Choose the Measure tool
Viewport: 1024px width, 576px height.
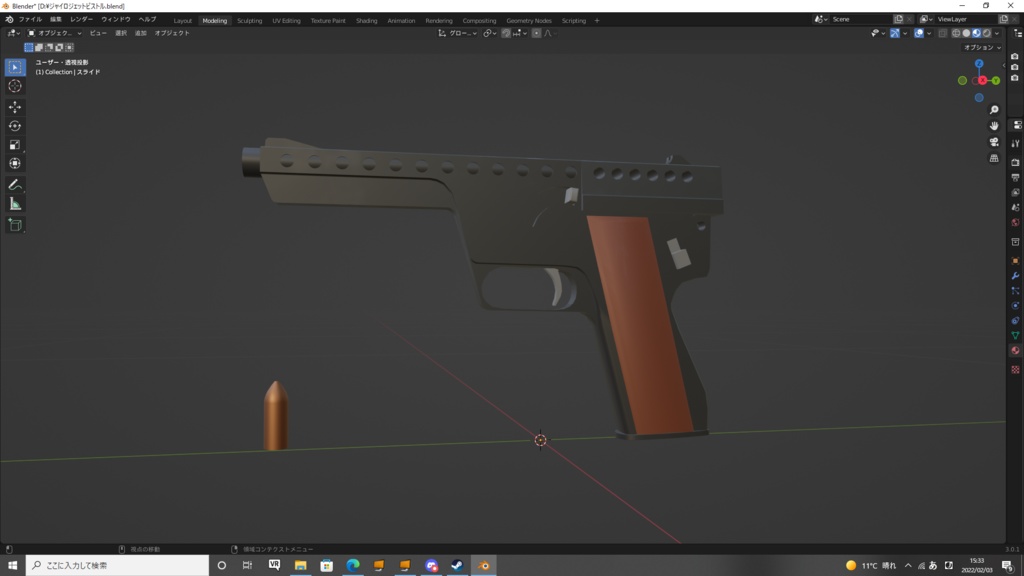pos(15,204)
